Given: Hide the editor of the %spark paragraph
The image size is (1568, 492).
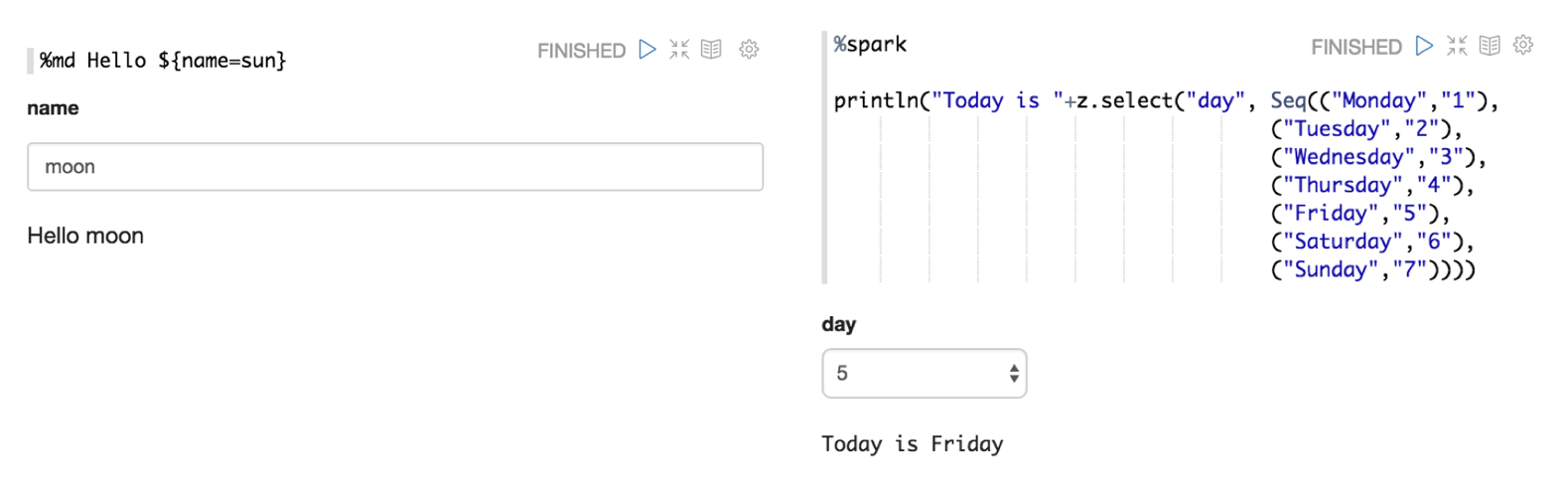Looking at the screenshot, I should (1457, 46).
